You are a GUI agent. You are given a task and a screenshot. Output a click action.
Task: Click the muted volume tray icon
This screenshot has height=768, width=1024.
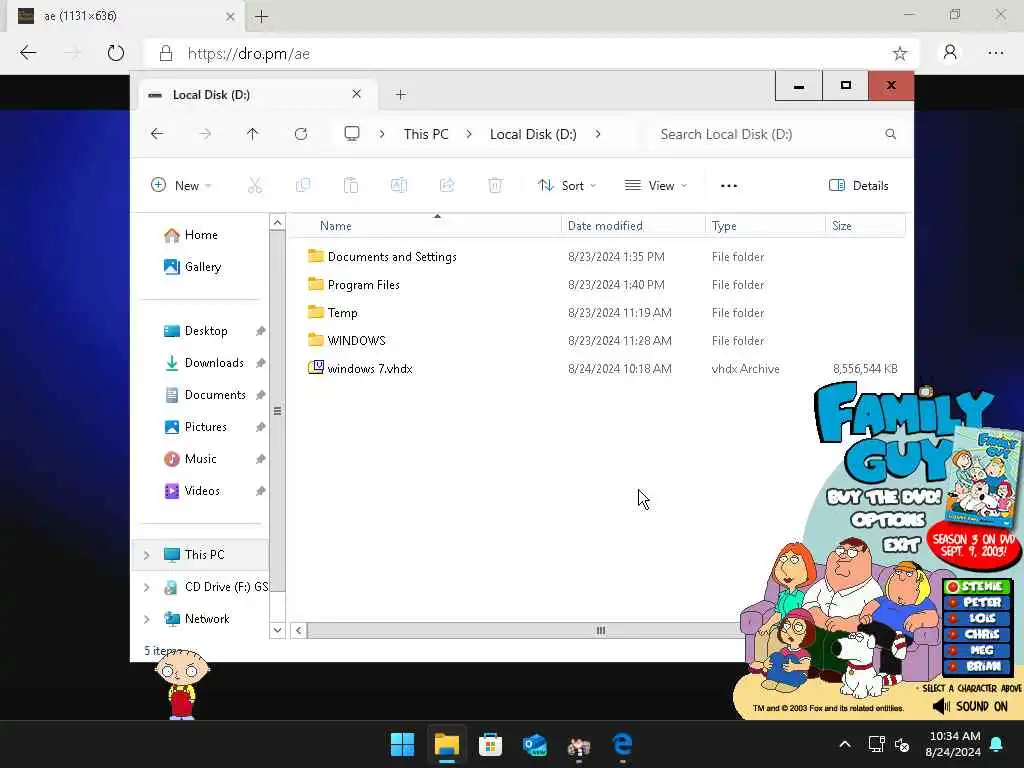point(902,744)
